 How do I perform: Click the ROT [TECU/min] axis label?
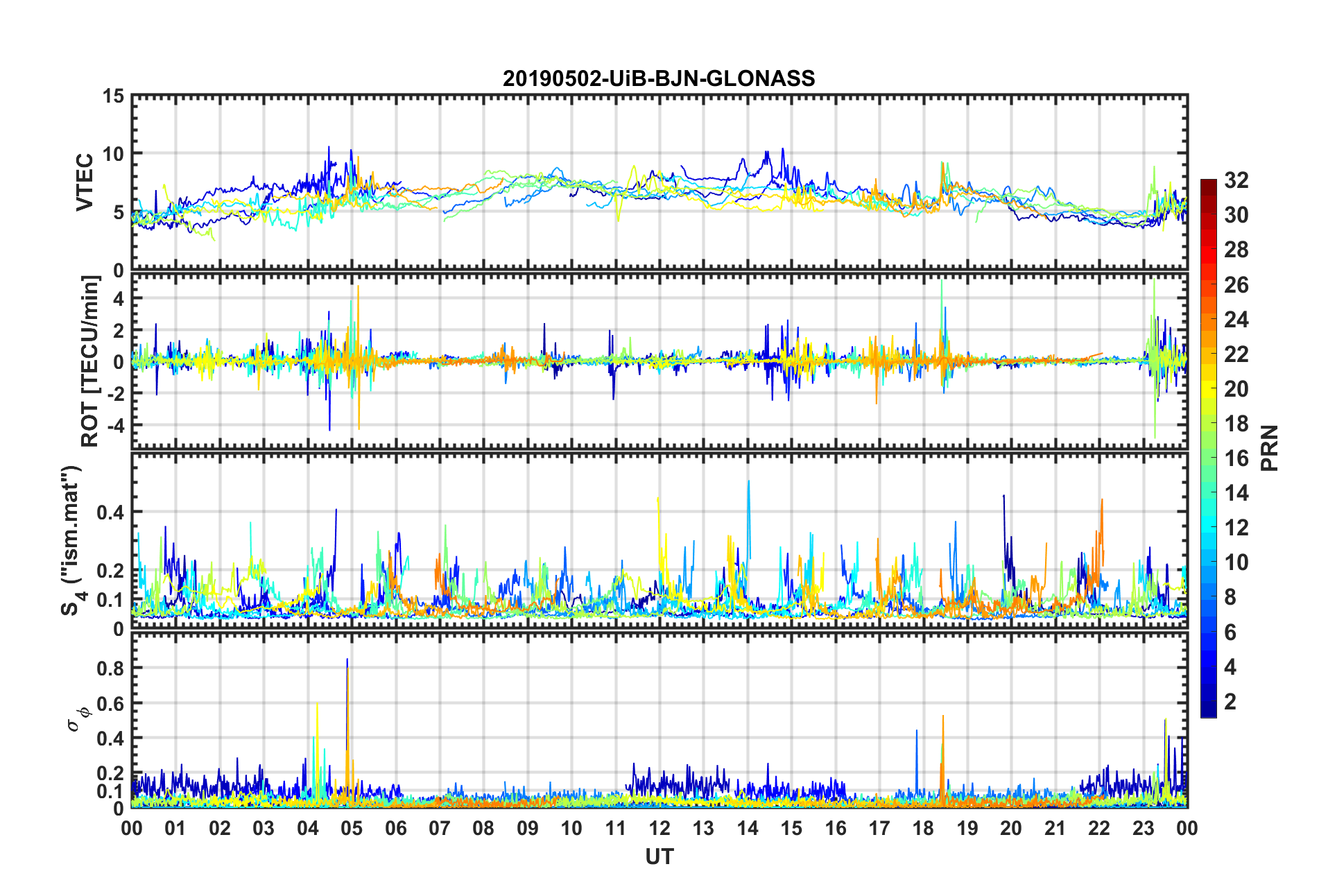pyautogui.click(x=90, y=361)
